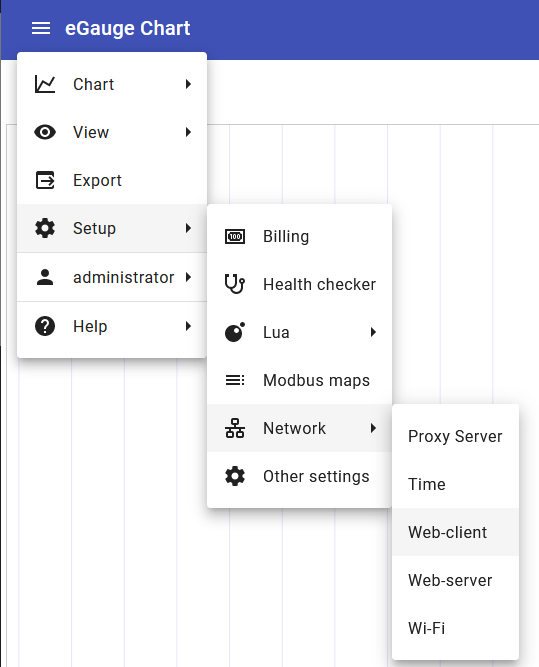Open the Help menu entry

[x=112, y=326]
